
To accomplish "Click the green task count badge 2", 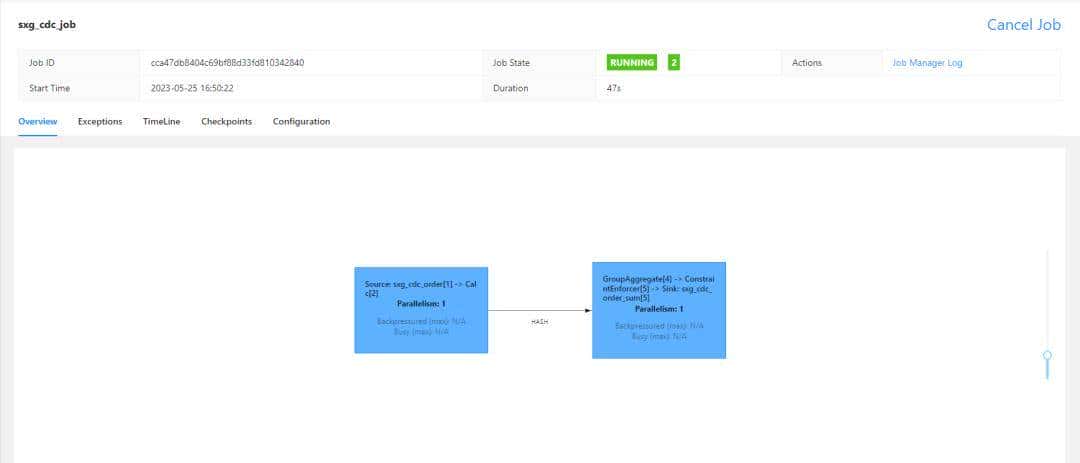I will pyautogui.click(x=674, y=63).
